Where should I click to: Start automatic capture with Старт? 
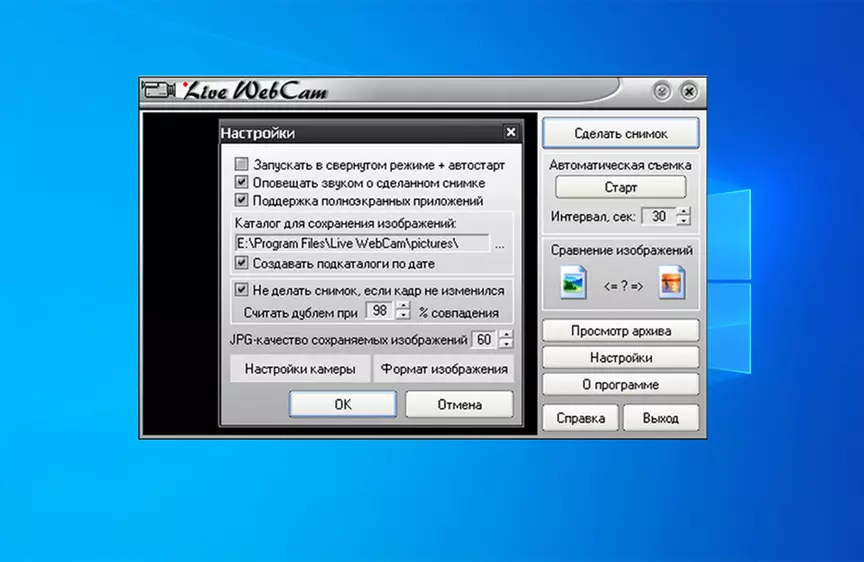(620, 187)
